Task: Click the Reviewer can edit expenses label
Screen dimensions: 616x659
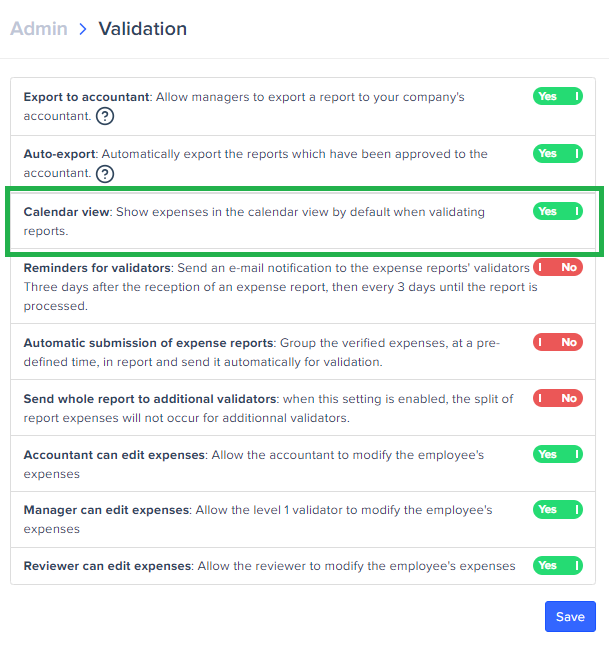Action: [107, 566]
